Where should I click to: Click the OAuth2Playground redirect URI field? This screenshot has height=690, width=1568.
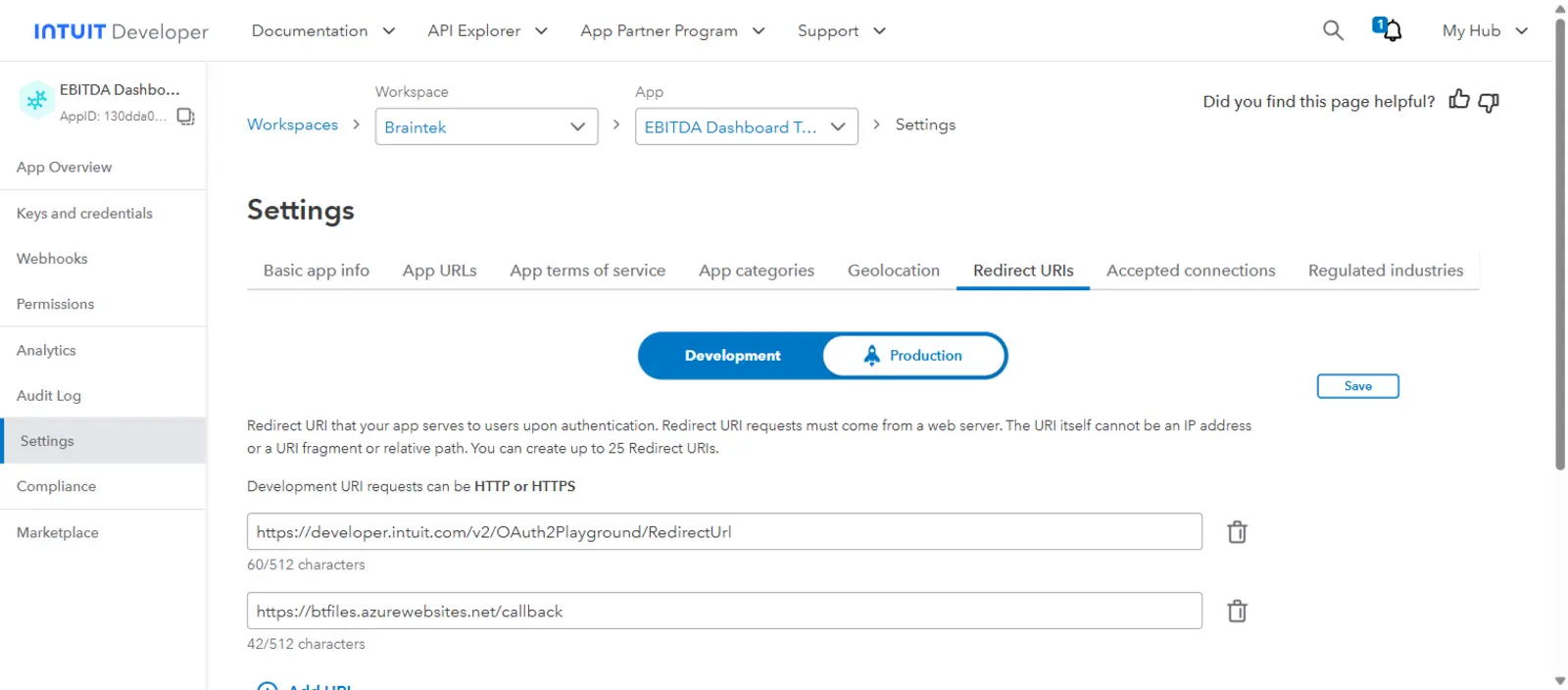(x=724, y=531)
